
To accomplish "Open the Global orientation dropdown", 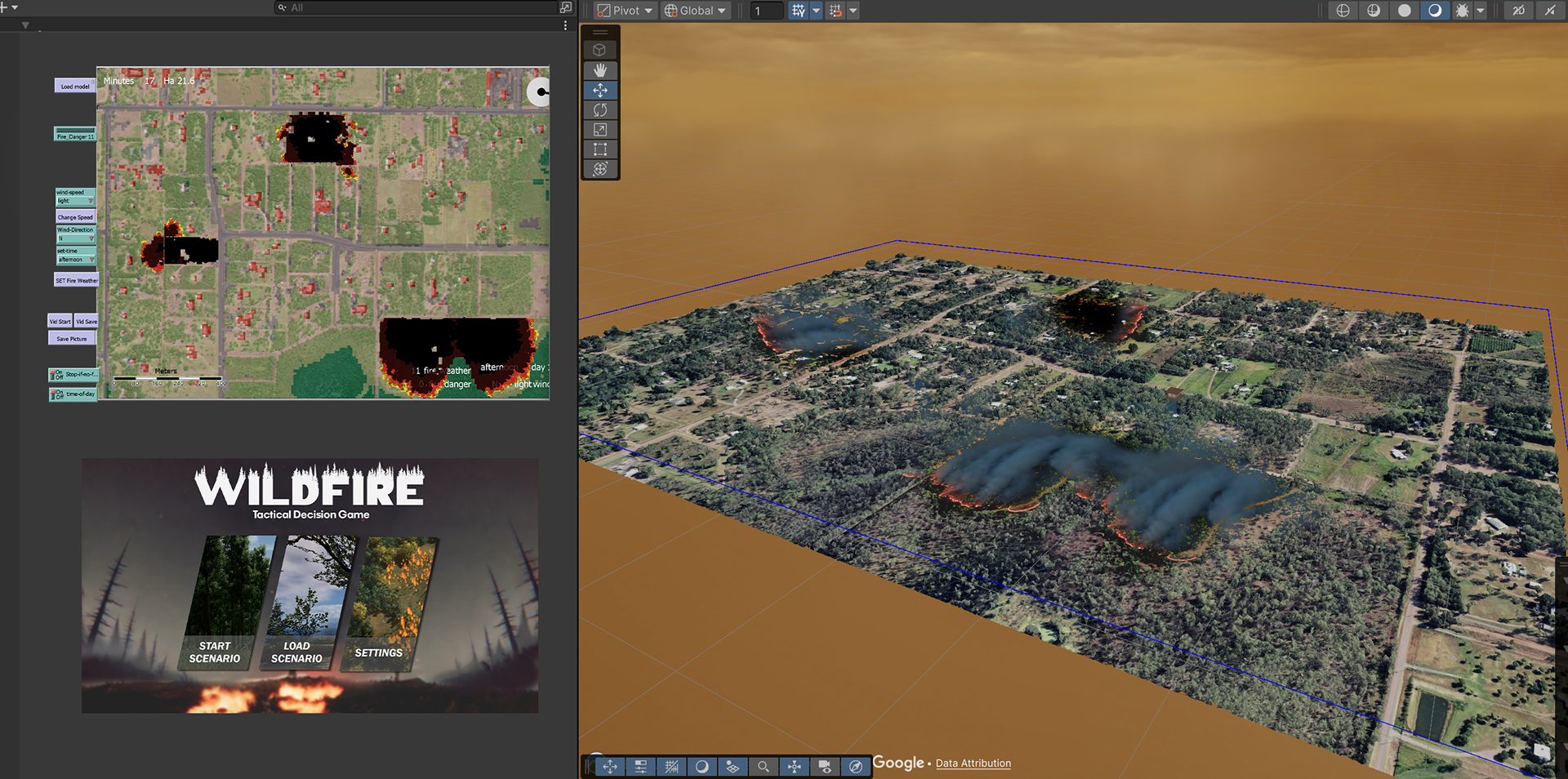I will (695, 11).
